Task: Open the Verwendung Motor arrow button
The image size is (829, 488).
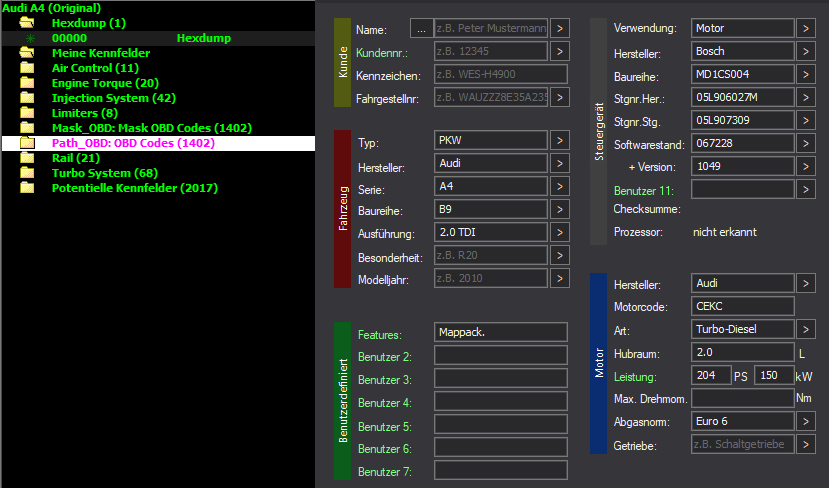Action: [806, 28]
